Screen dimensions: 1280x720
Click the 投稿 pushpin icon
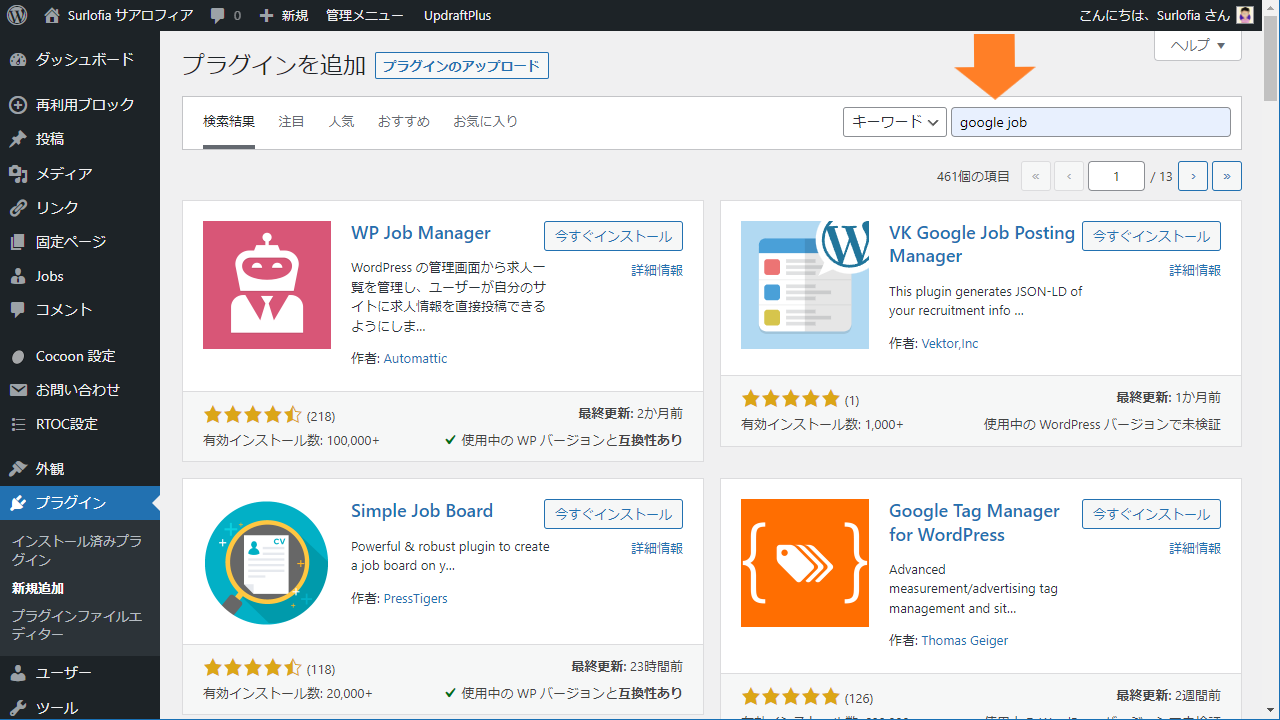coord(17,139)
